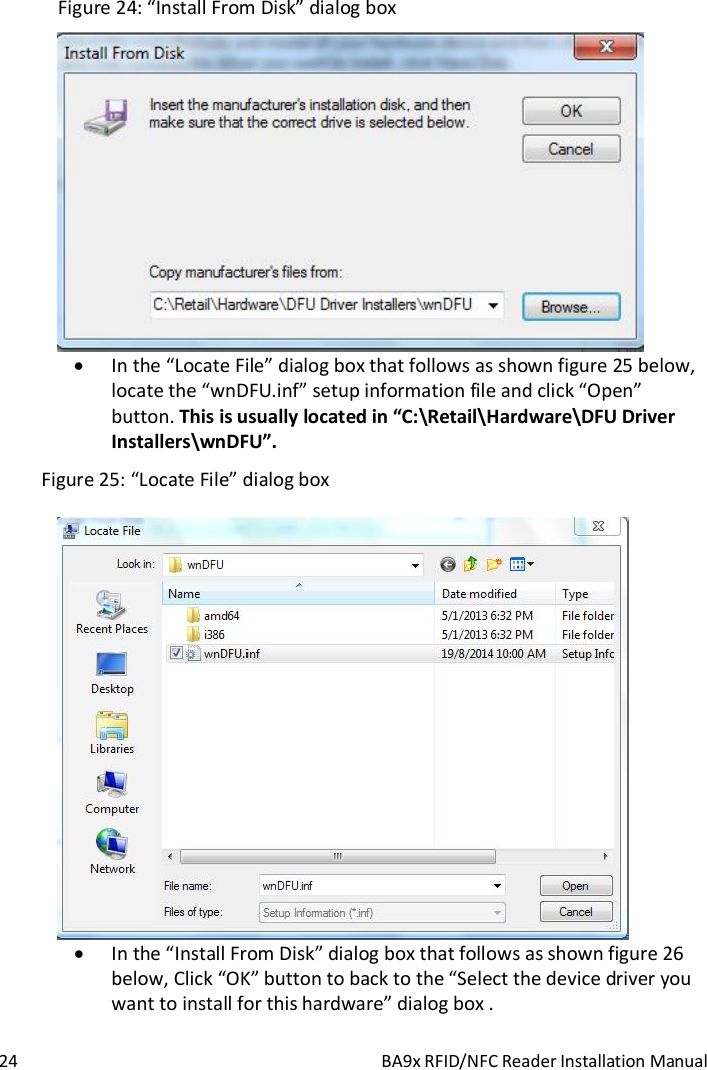Screen dimensions: 707x1070
Task: Open the manufacturer's files path dropdown
Action: [493, 305]
